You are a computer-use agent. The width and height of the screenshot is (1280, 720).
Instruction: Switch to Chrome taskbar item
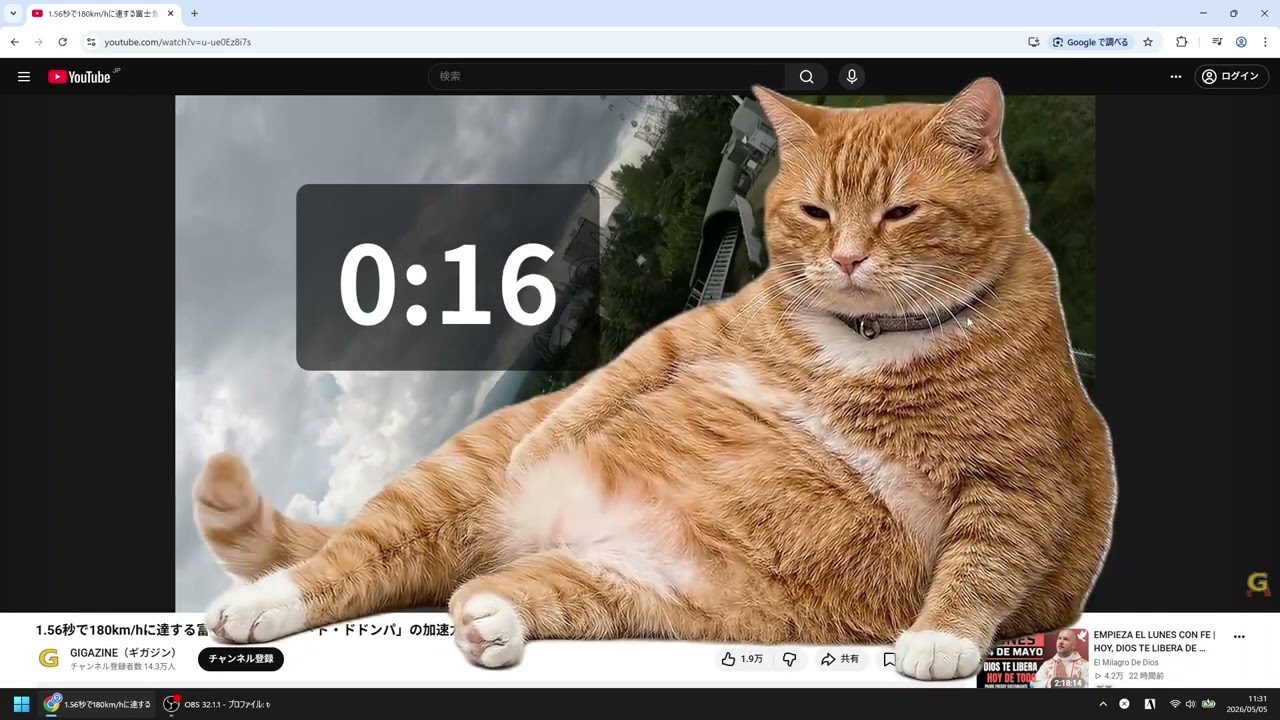click(x=98, y=704)
